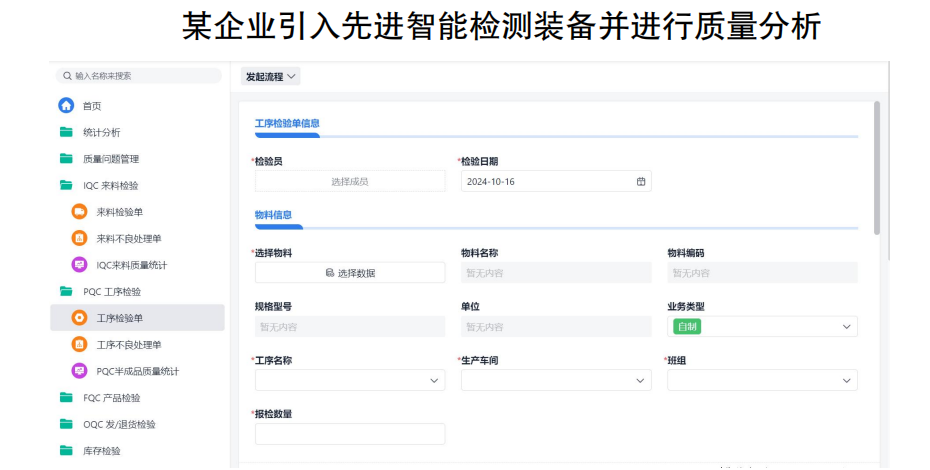Click the 报检数量 input field
Screen dimensions: 930x470
pos(349,433)
